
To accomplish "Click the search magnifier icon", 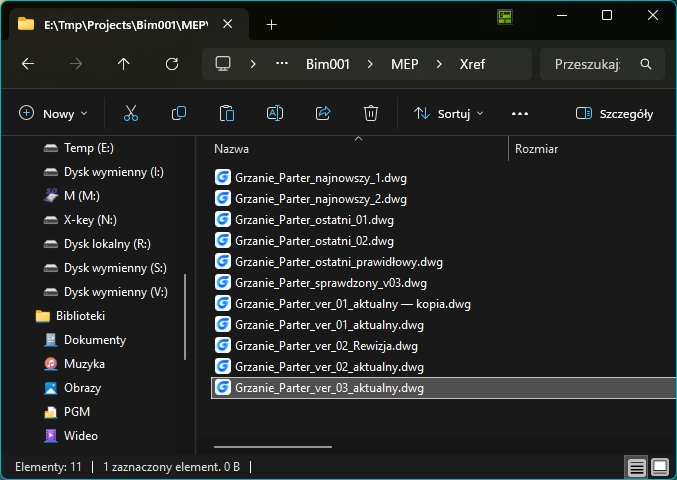I will tap(646, 64).
